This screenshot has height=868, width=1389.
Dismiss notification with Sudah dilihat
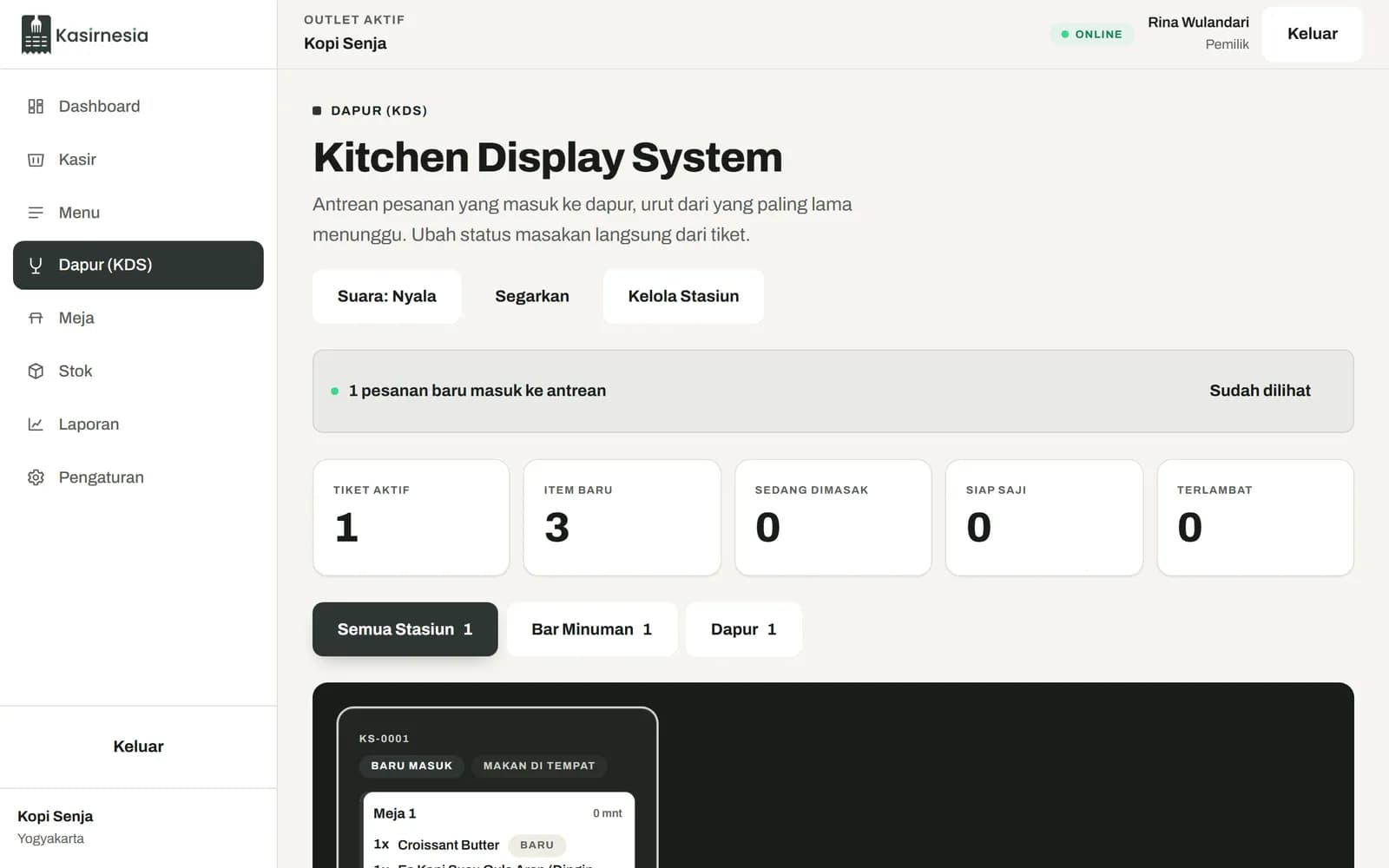point(1260,391)
